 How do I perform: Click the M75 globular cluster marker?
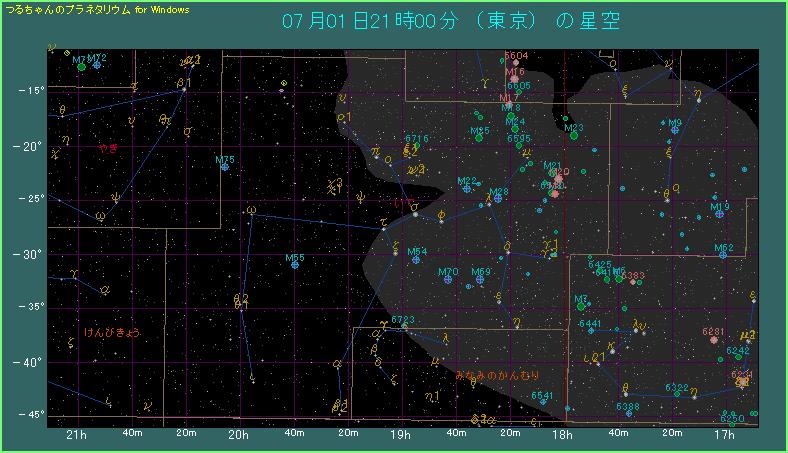225,167
